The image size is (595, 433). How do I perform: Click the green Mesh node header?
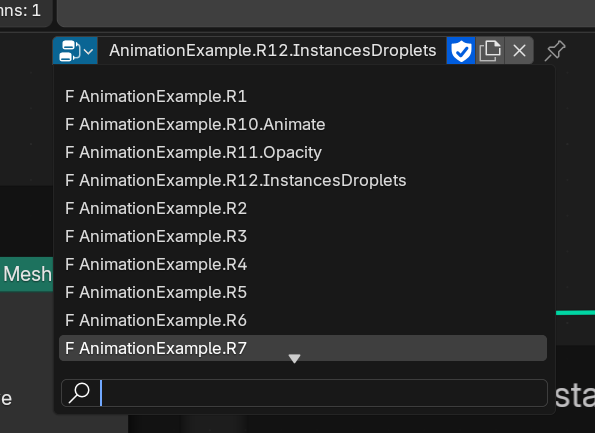[x=26, y=274]
